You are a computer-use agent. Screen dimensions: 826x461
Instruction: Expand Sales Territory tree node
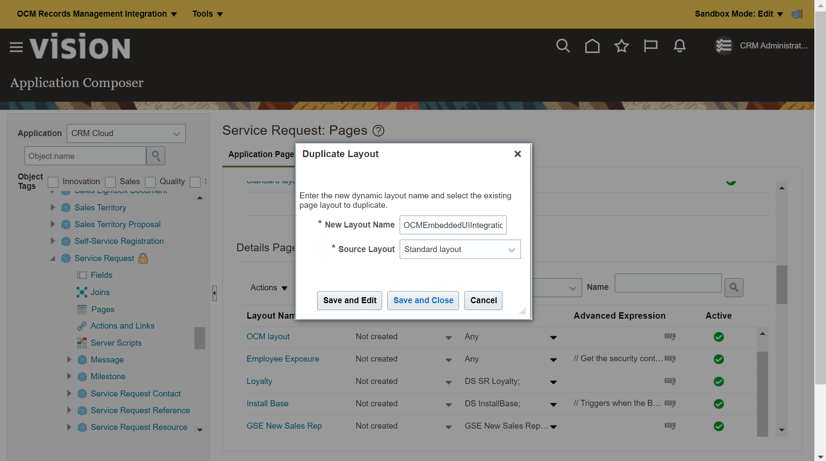(x=53, y=208)
